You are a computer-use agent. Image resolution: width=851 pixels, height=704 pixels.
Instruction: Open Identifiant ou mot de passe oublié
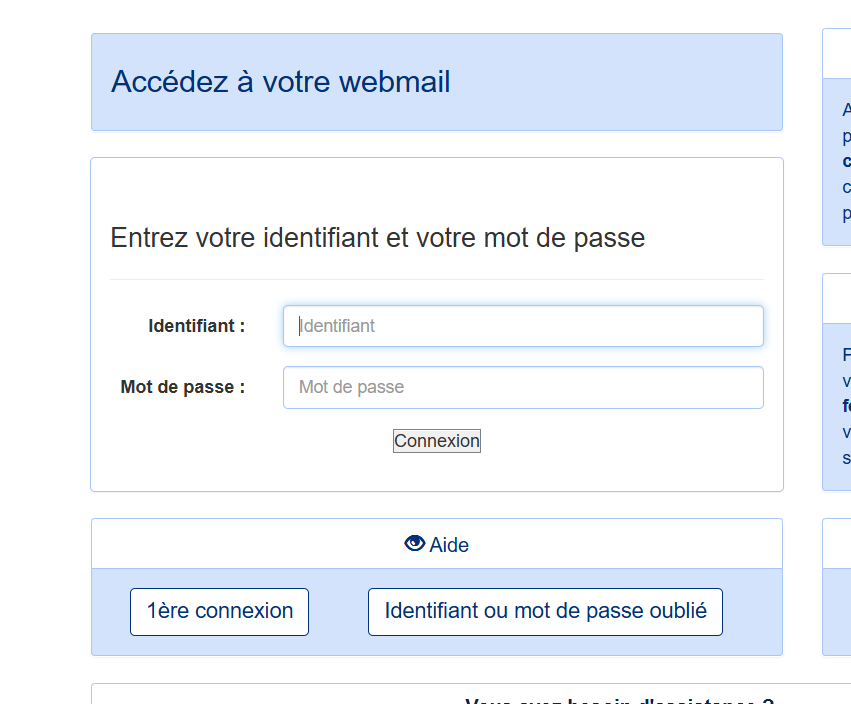545,612
